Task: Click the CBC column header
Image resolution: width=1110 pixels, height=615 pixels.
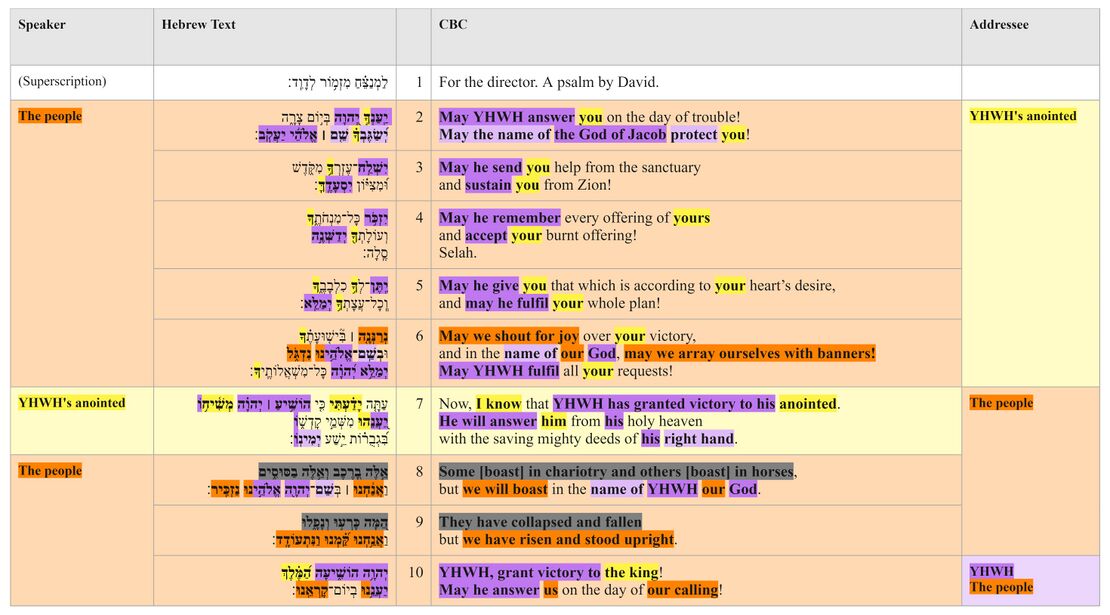Action: (453, 25)
